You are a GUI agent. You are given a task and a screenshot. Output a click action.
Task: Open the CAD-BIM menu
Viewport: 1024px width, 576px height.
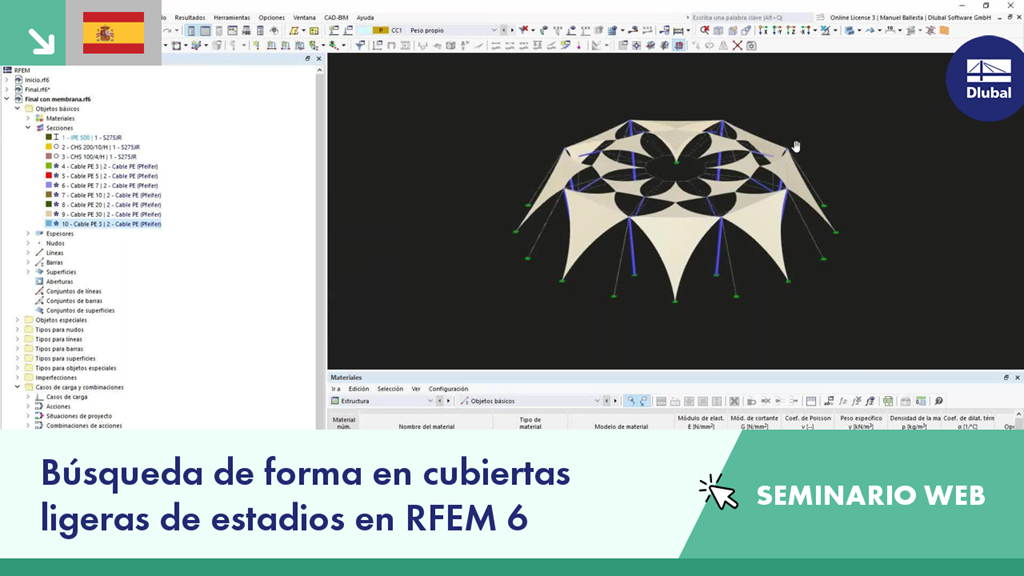pyautogui.click(x=336, y=18)
